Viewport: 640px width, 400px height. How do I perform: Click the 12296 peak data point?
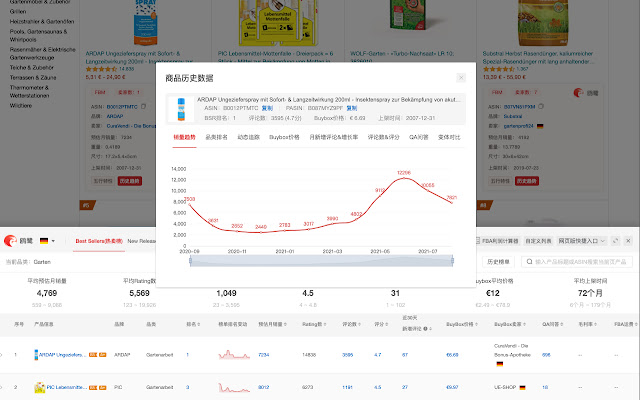tap(404, 178)
